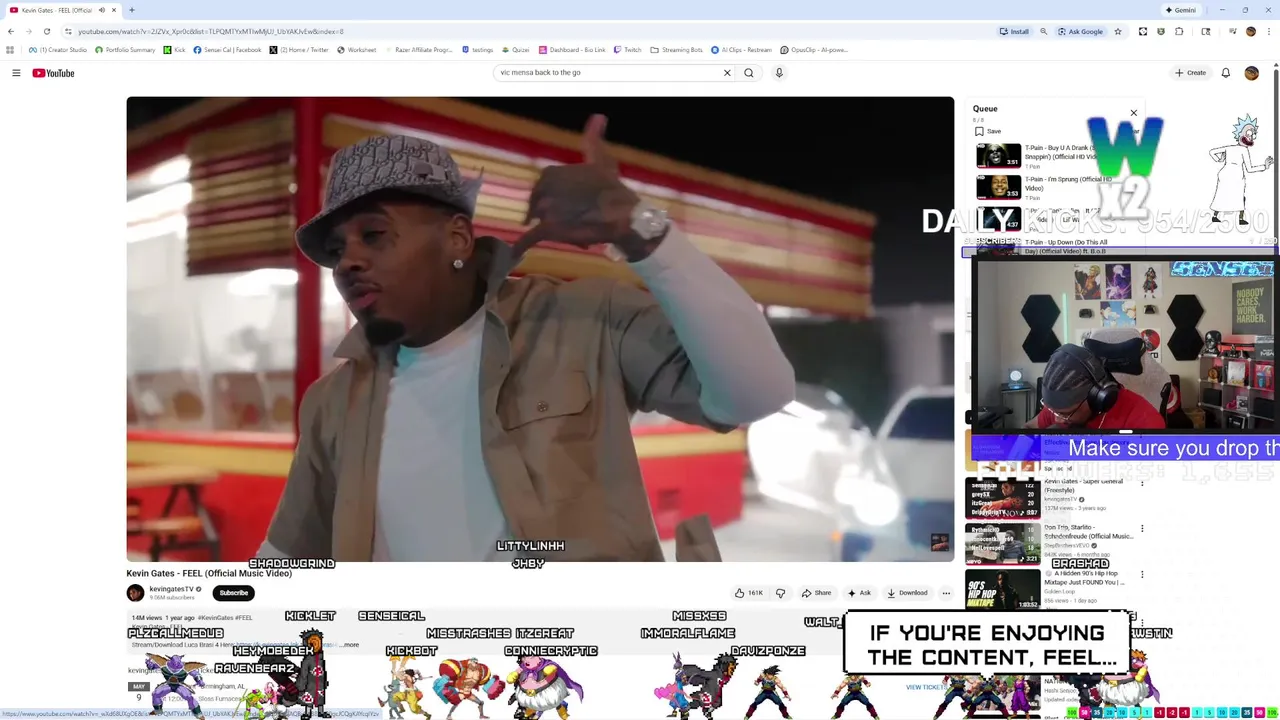The image size is (1280, 720).
Task: Open the Creator Studio bookmark
Action: 57,50
